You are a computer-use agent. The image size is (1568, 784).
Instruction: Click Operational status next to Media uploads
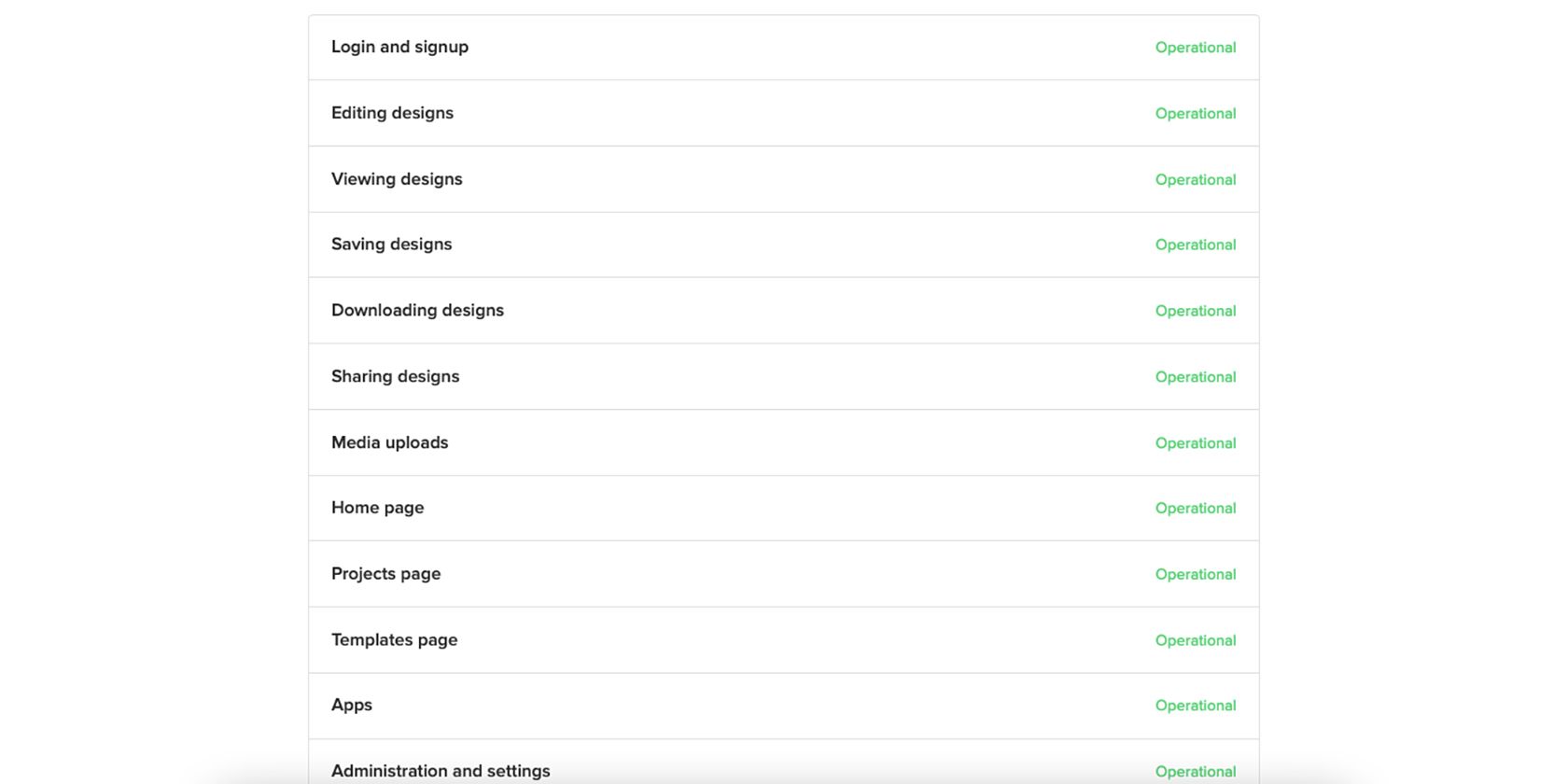coord(1196,443)
